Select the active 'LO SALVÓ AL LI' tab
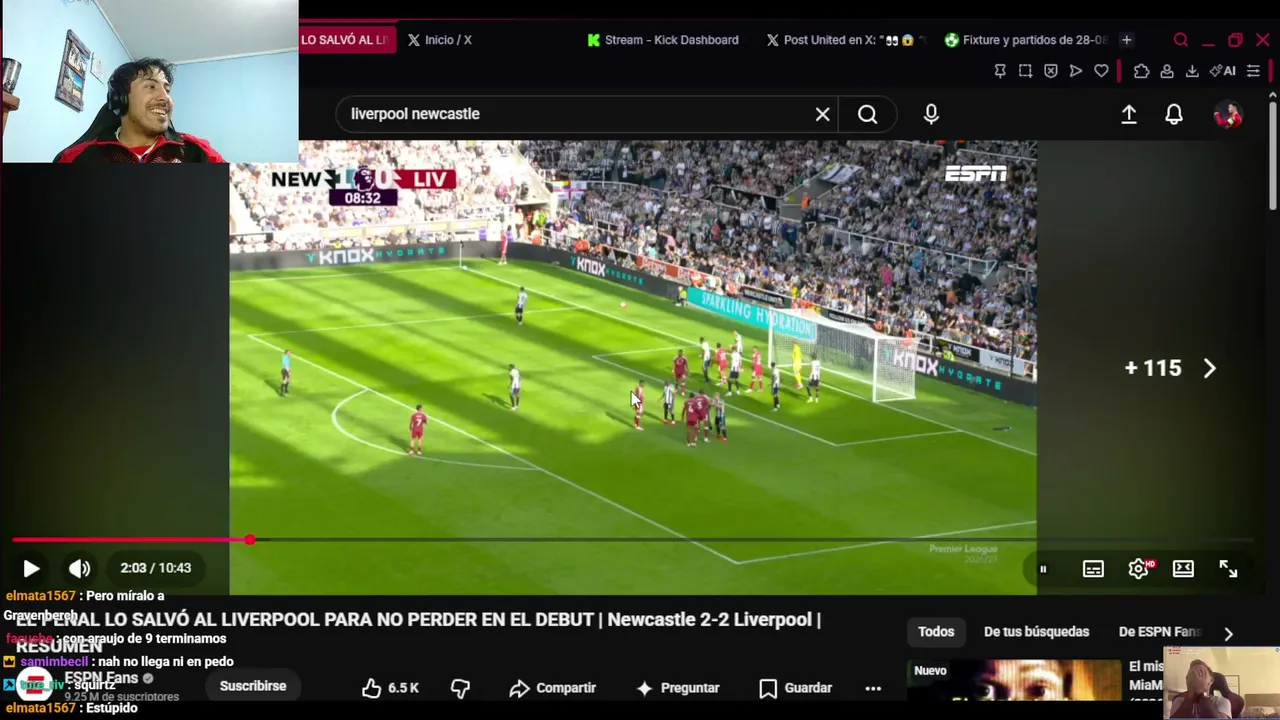This screenshot has width=1280, height=720. 347,40
